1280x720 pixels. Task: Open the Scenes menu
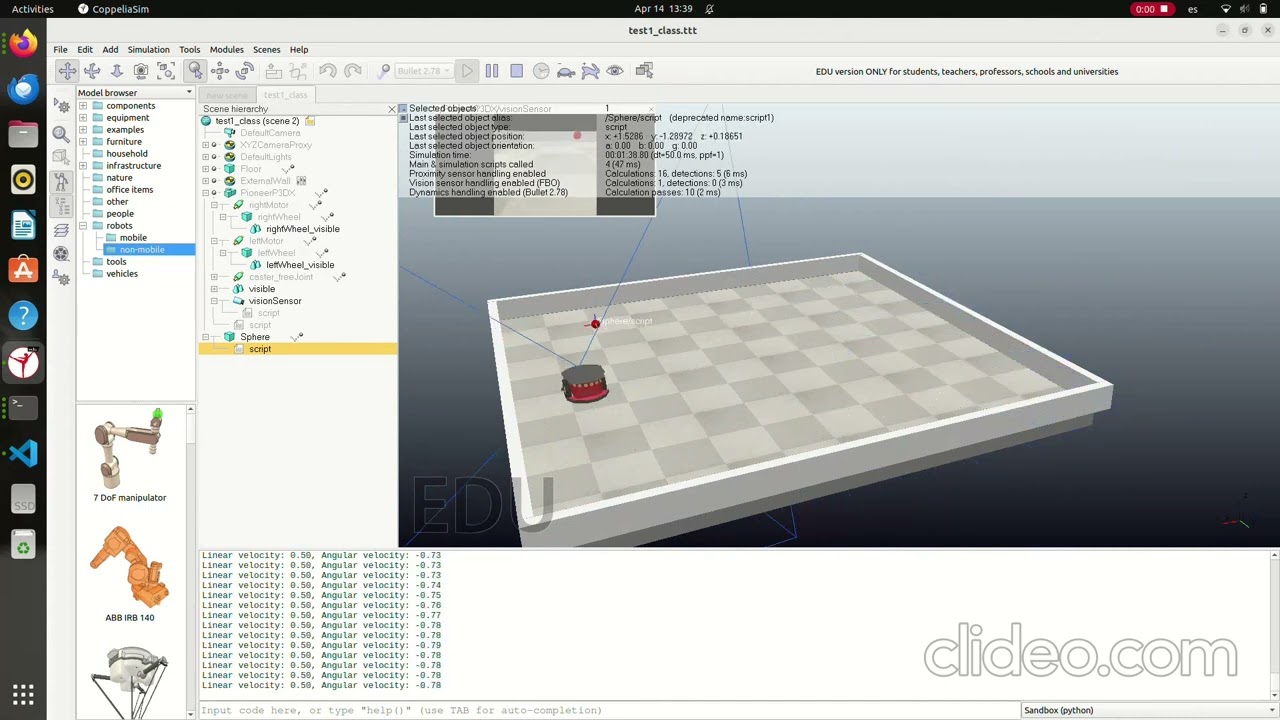[x=266, y=49]
